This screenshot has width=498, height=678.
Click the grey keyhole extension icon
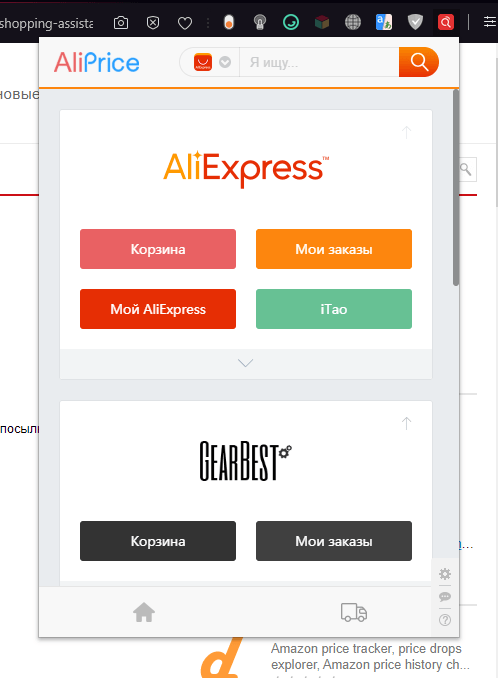(x=260, y=22)
